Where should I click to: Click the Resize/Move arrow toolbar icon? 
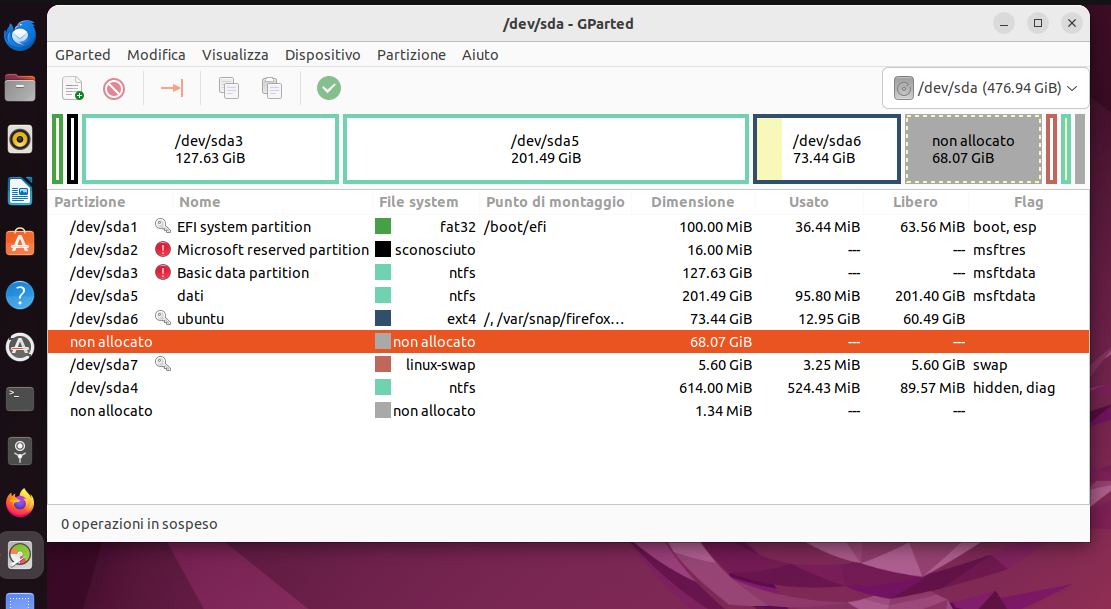click(171, 88)
